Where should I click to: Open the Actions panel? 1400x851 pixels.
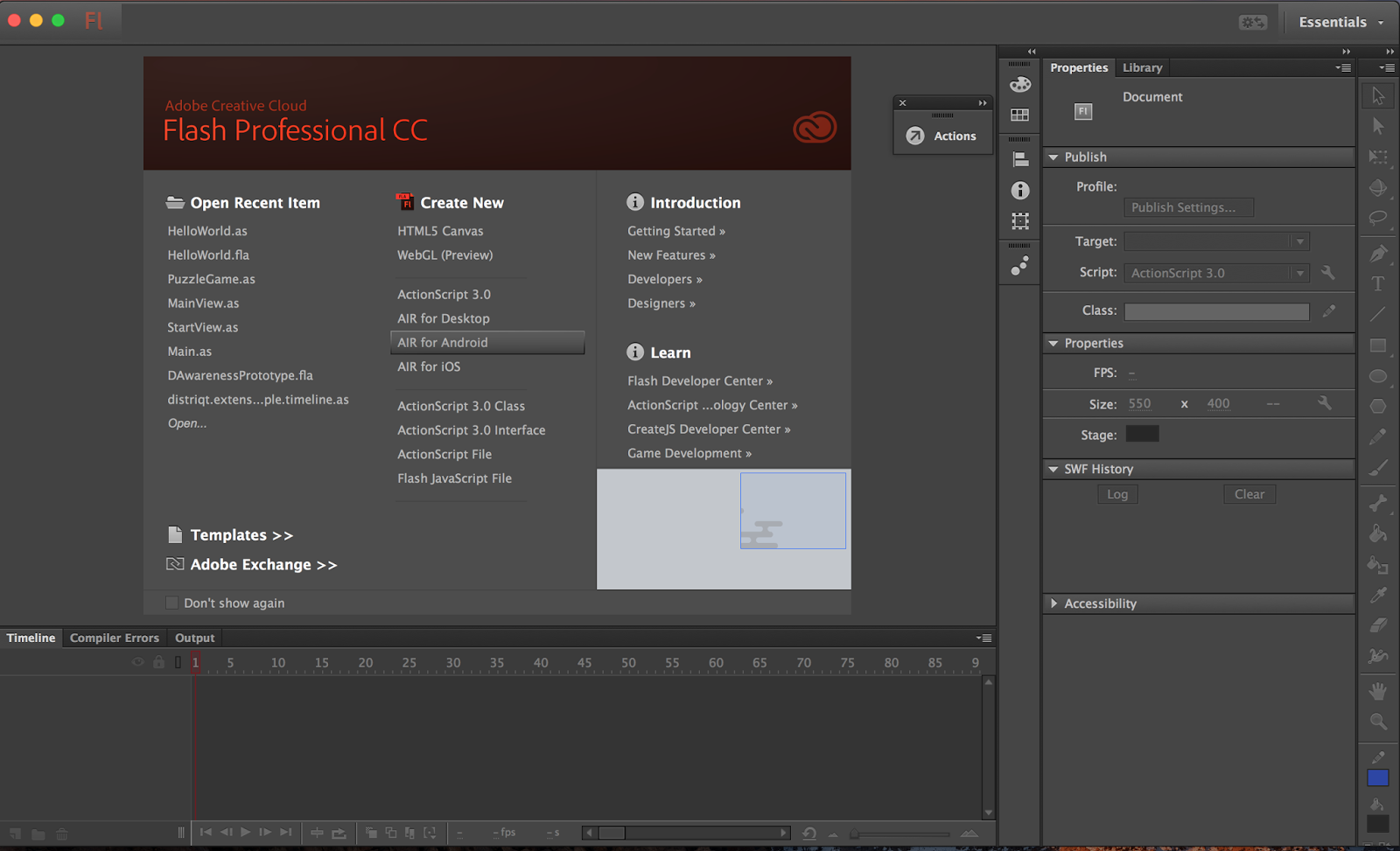(942, 136)
